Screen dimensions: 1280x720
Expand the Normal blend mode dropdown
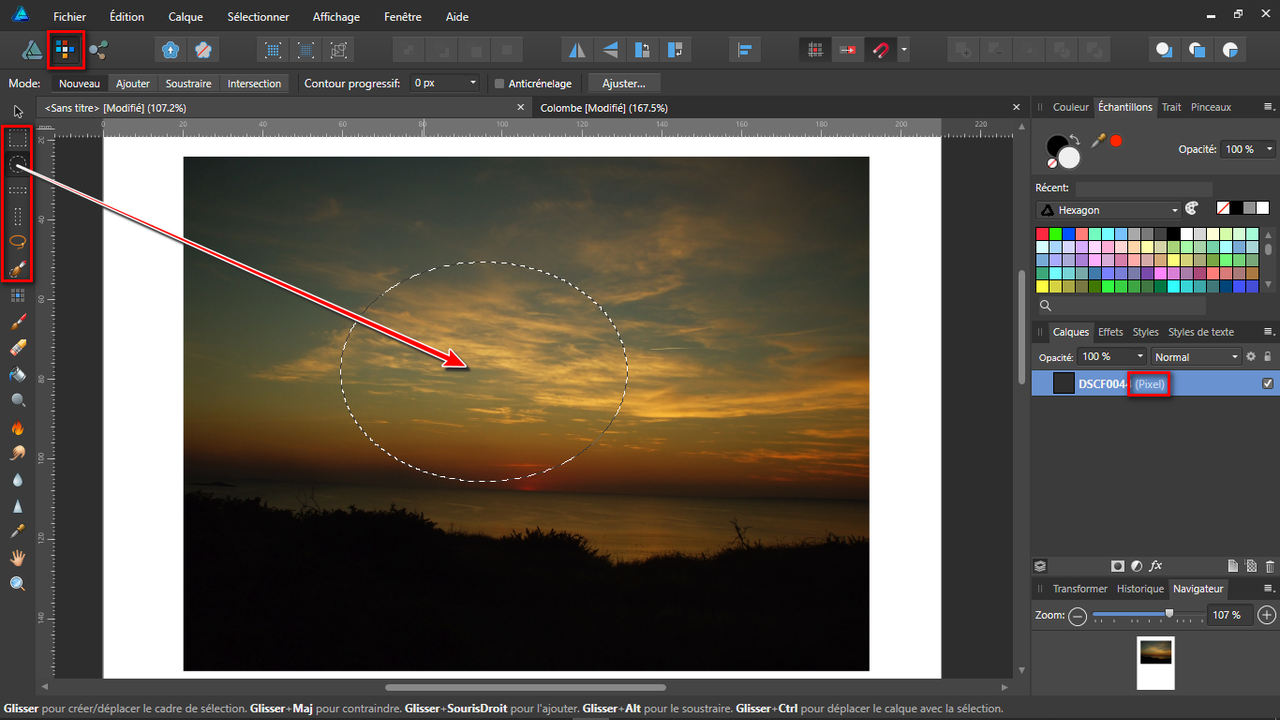[x=1196, y=357]
